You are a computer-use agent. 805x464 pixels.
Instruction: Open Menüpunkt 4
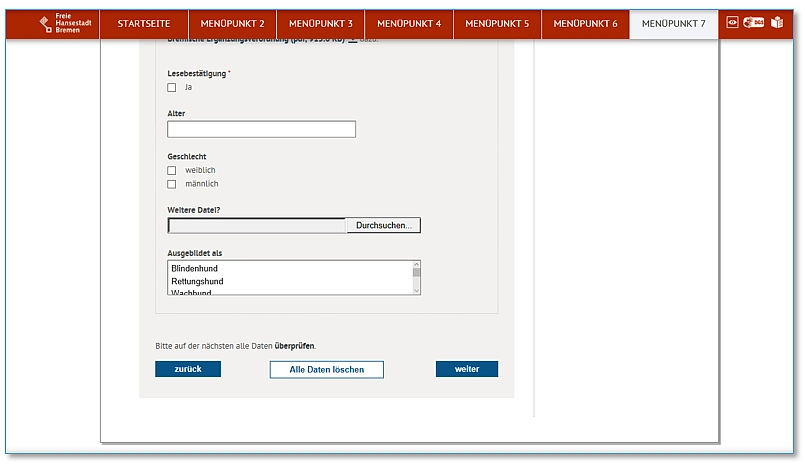point(409,23)
